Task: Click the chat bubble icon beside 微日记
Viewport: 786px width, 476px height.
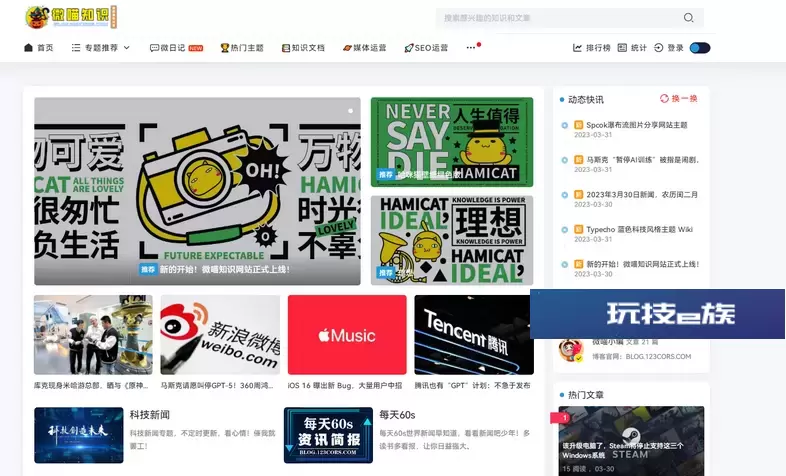Action: pyautogui.click(x=154, y=48)
